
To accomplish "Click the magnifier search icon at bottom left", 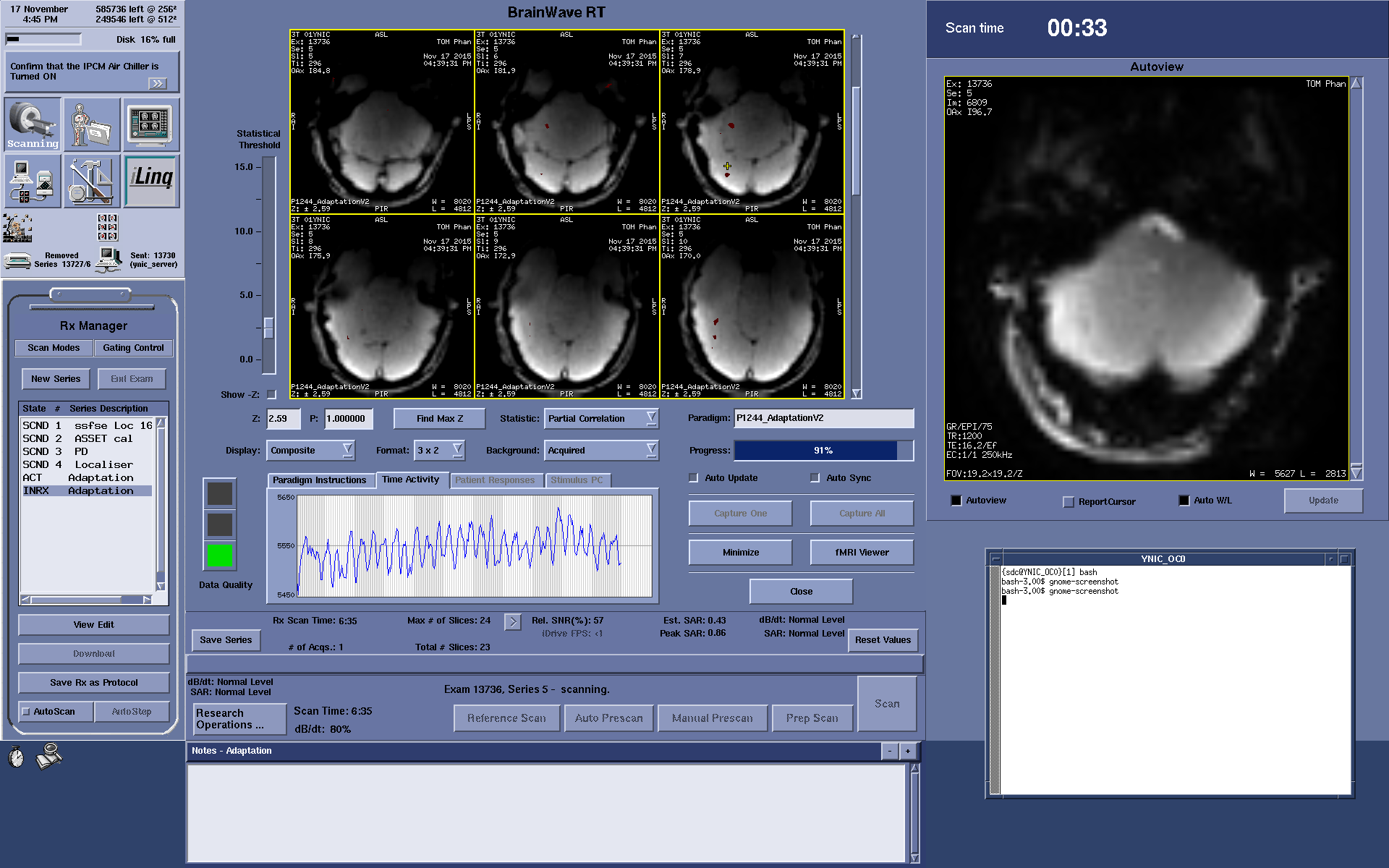I will (49, 756).
